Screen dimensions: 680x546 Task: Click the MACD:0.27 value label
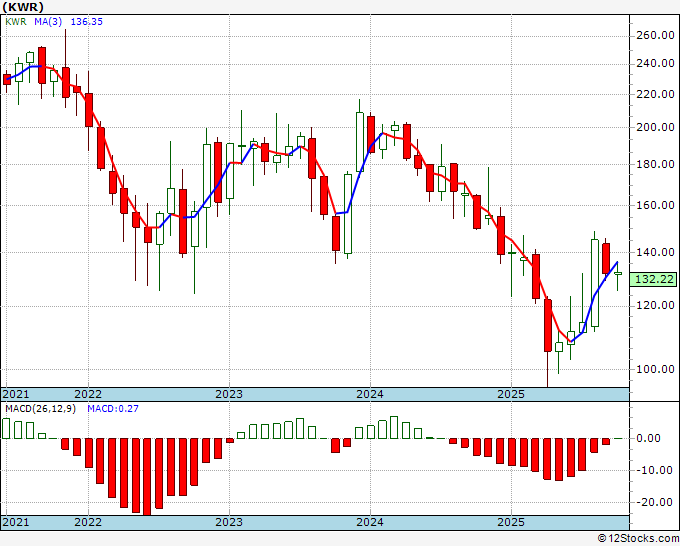[113, 409]
